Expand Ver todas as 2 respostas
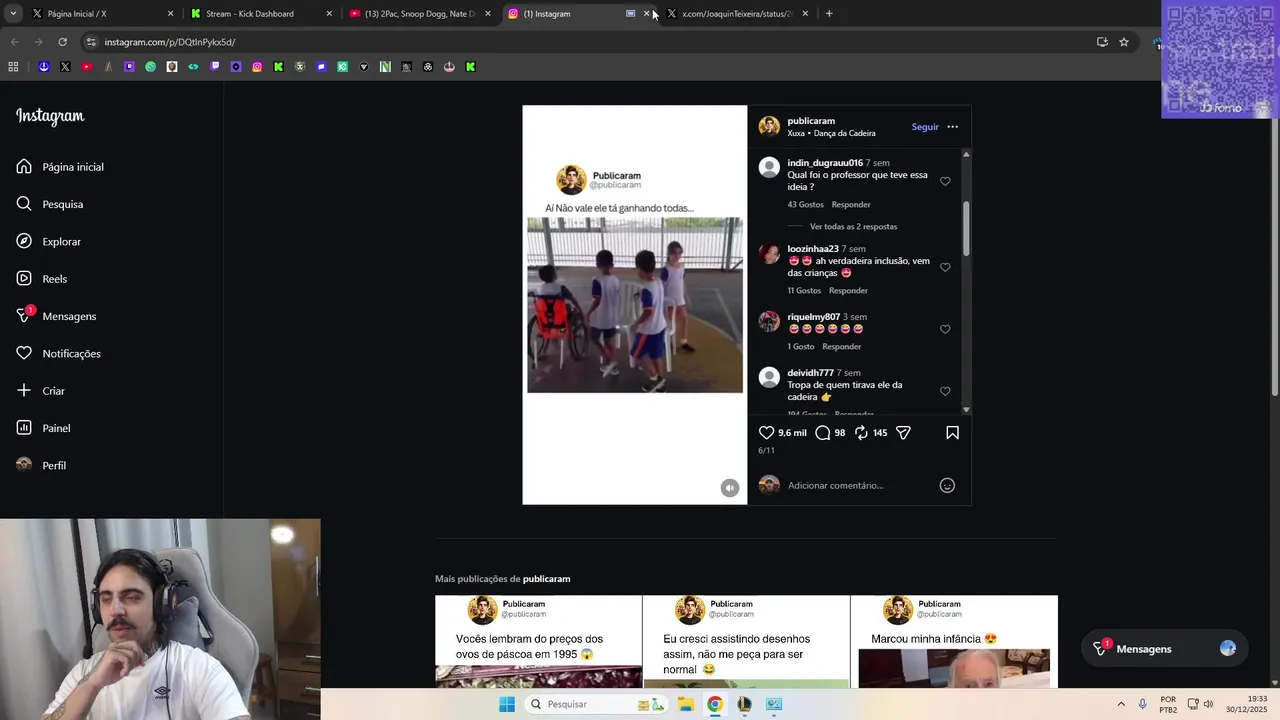Image resolution: width=1280 pixels, height=720 pixels. pos(853,227)
